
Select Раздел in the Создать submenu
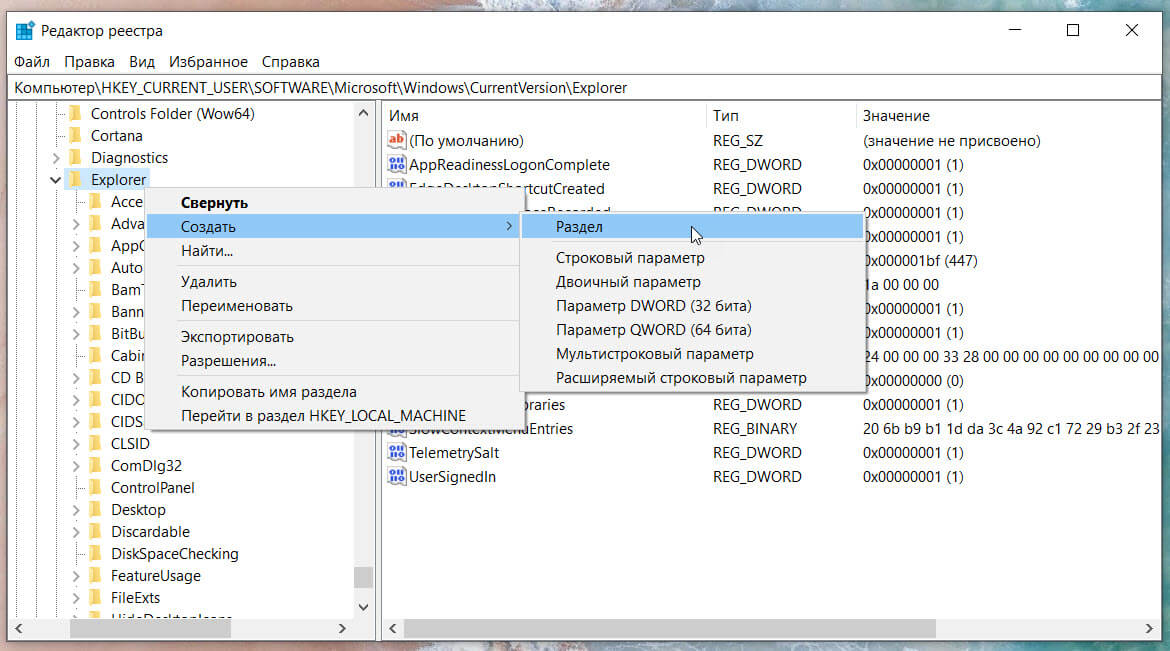tap(692, 226)
